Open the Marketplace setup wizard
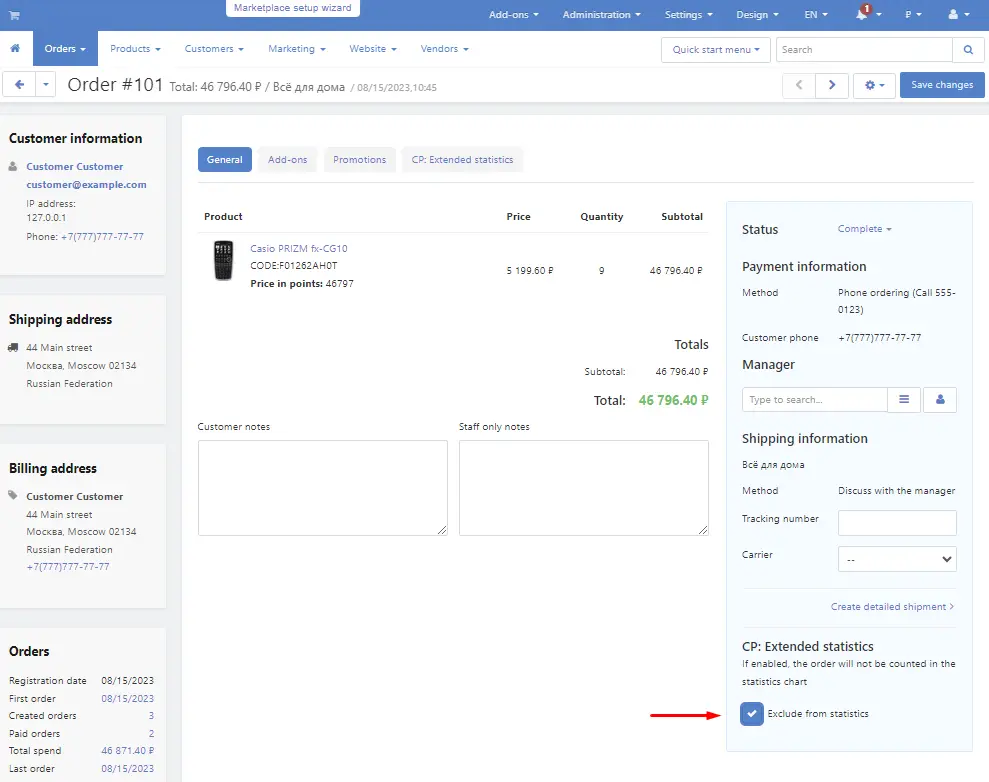 point(293,8)
